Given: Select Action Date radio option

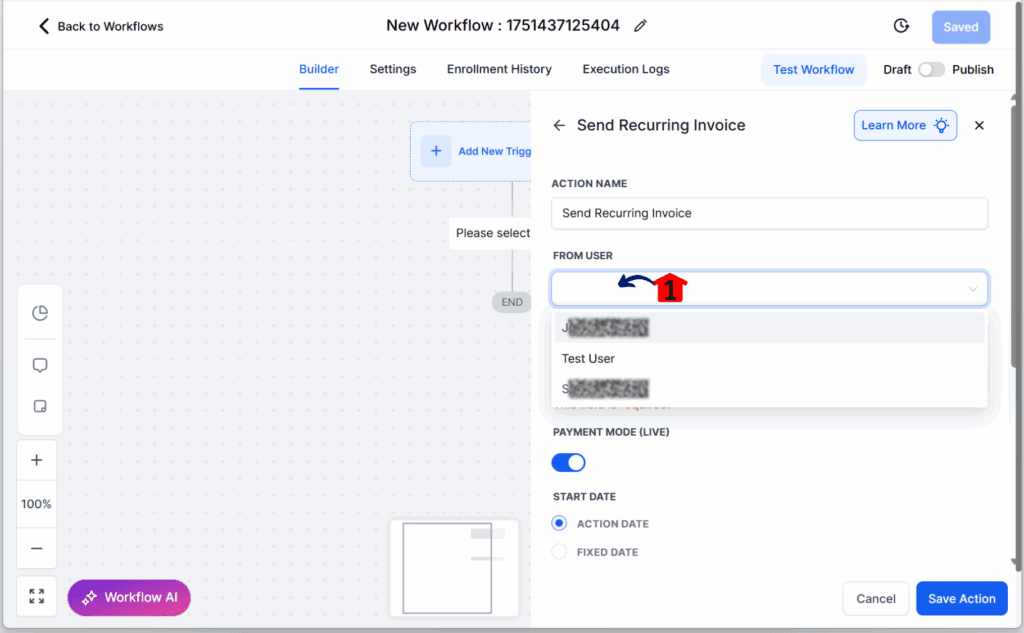Looking at the screenshot, I should pyautogui.click(x=559, y=523).
